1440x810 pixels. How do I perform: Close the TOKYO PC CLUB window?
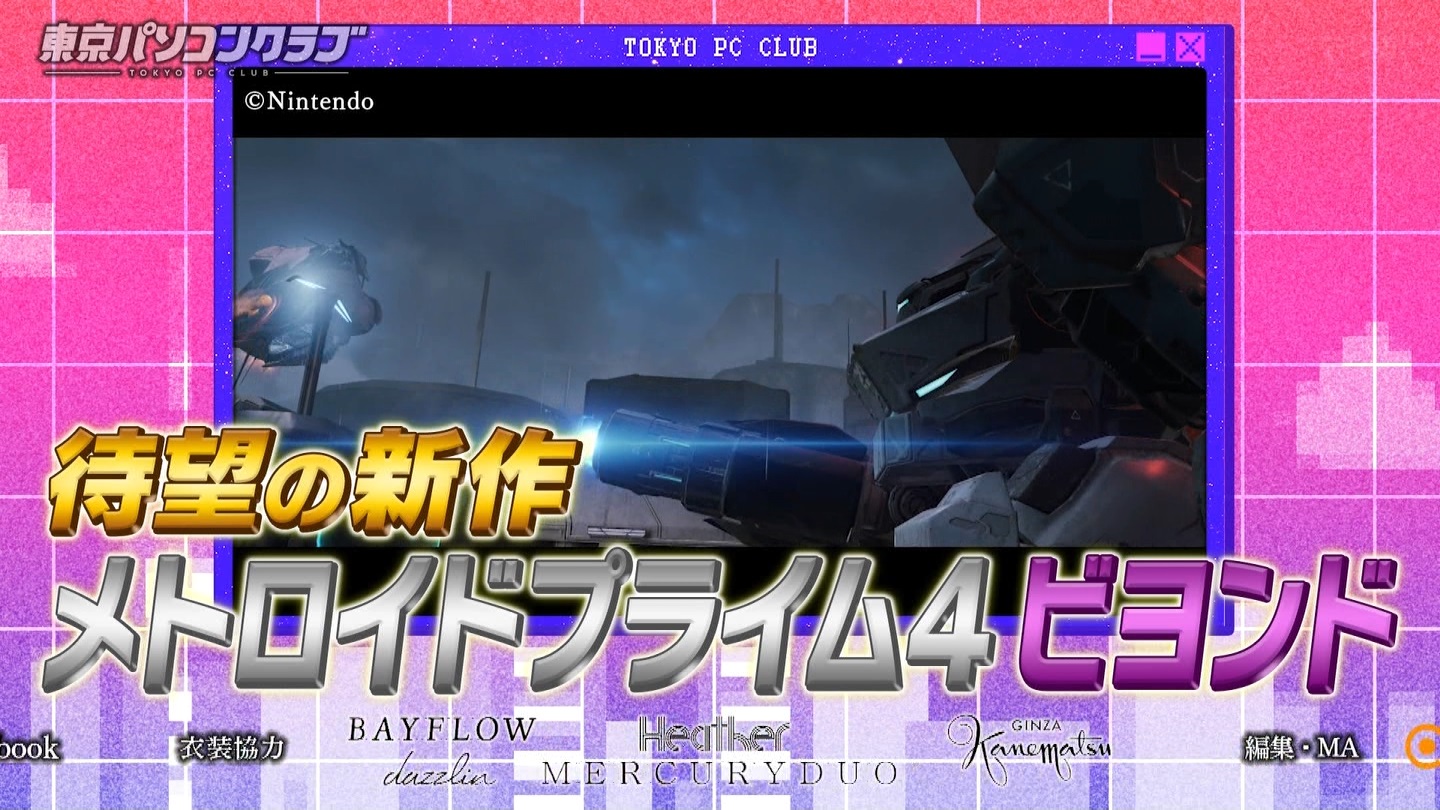pos(1189,47)
